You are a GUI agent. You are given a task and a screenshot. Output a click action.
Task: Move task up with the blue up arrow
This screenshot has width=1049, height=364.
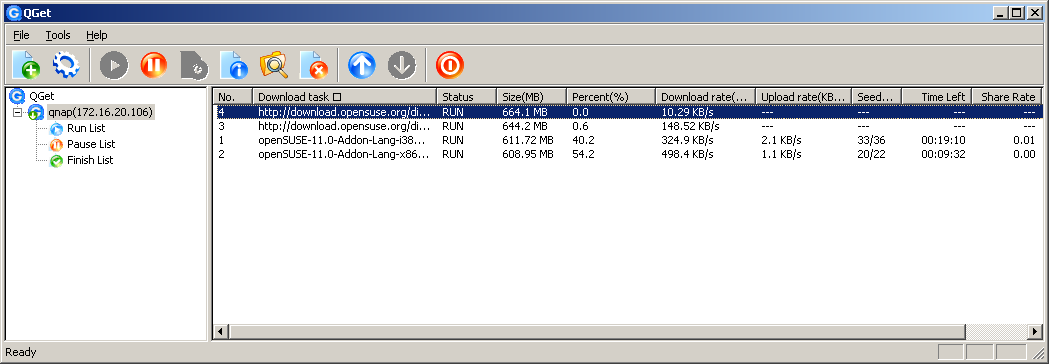362,65
